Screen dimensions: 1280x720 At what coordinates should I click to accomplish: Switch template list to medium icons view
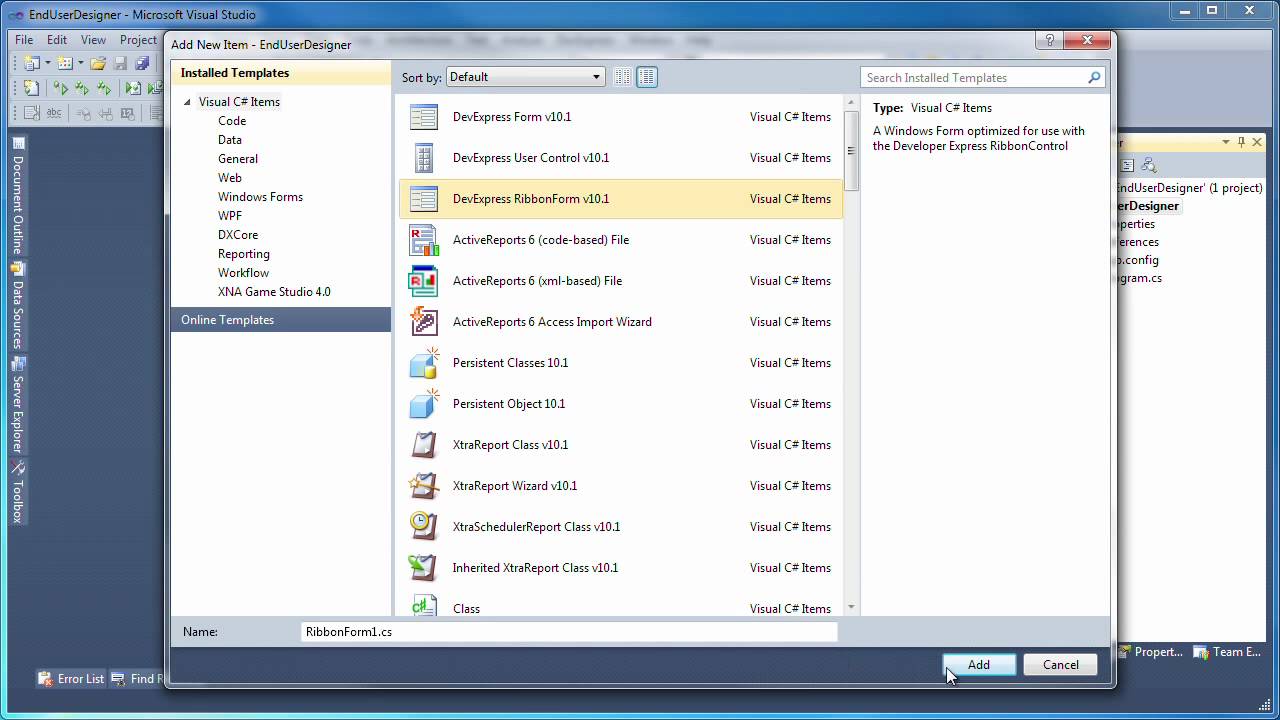coord(647,77)
